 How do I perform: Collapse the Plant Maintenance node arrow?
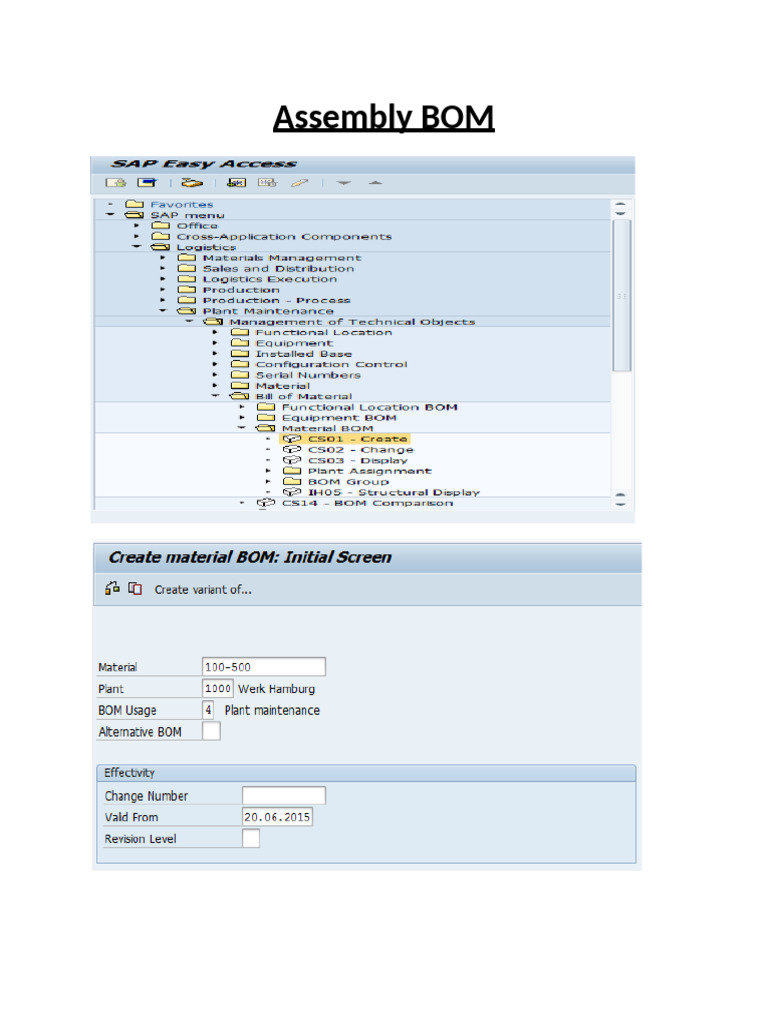point(163,311)
